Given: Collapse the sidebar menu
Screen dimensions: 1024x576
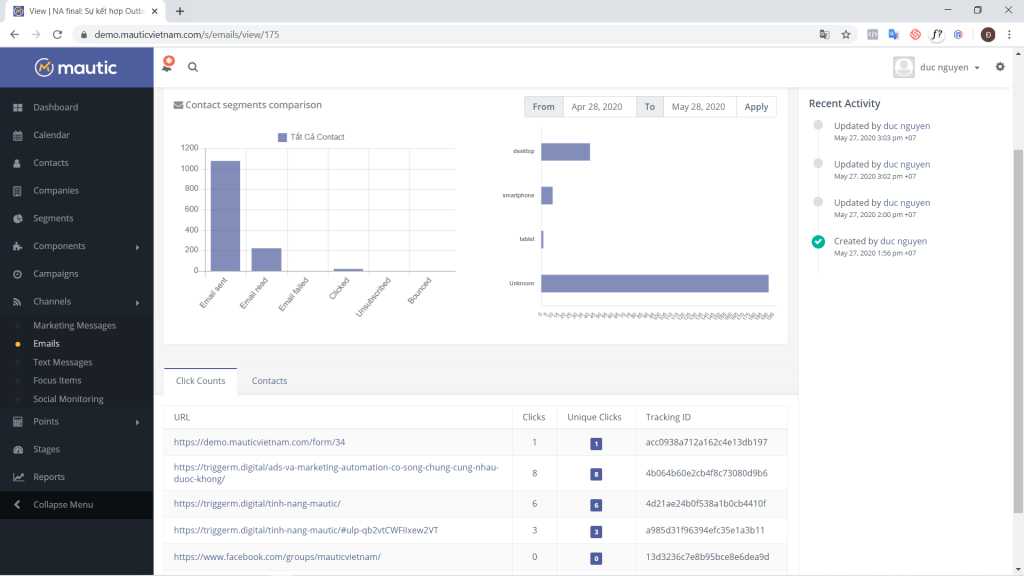Looking at the screenshot, I should pos(62,505).
